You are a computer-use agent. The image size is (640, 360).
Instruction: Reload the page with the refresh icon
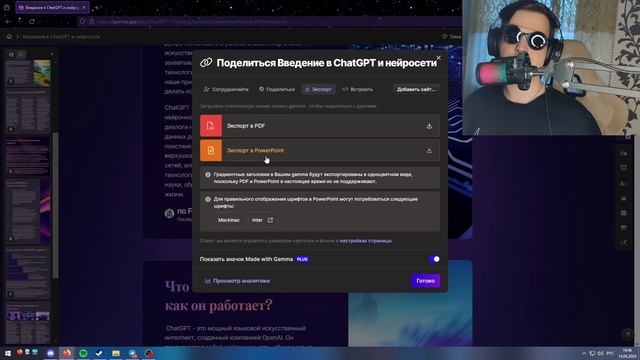(x=32, y=22)
